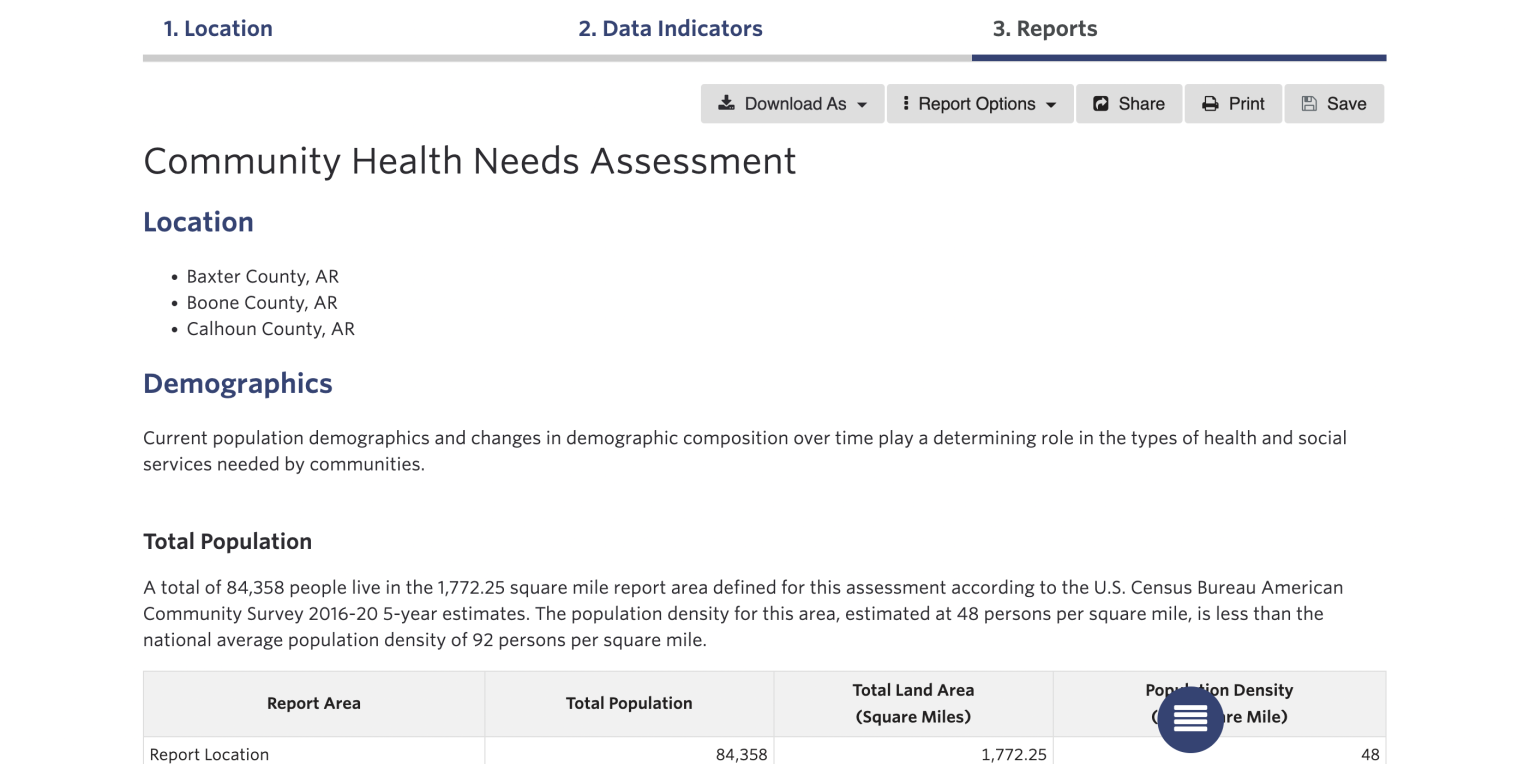Viewport: 1536px width, 764px height.
Task: Select the 3. Reports tab
Action: pyautogui.click(x=1044, y=29)
